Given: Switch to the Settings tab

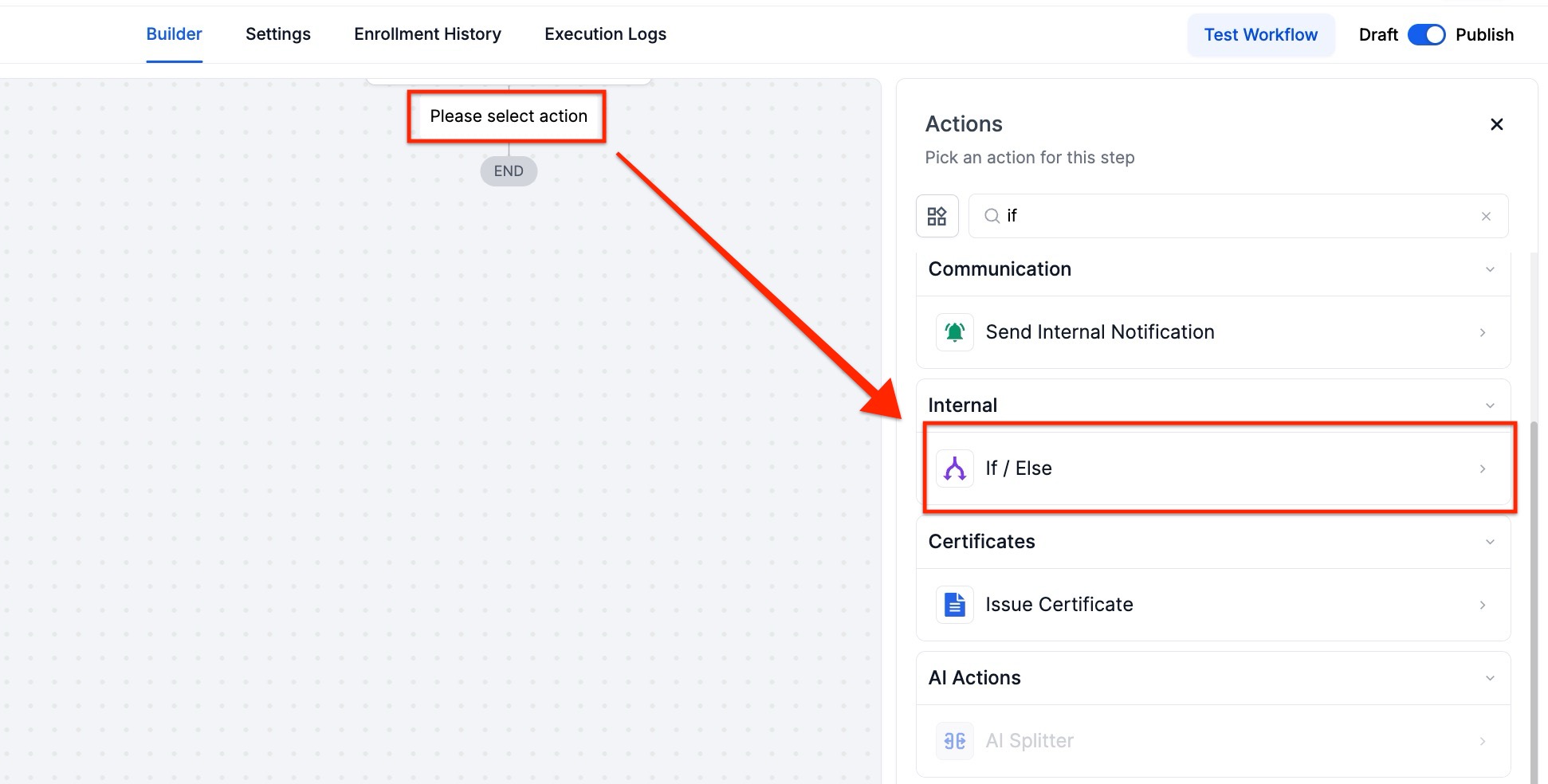Looking at the screenshot, I should pos(278,34).
